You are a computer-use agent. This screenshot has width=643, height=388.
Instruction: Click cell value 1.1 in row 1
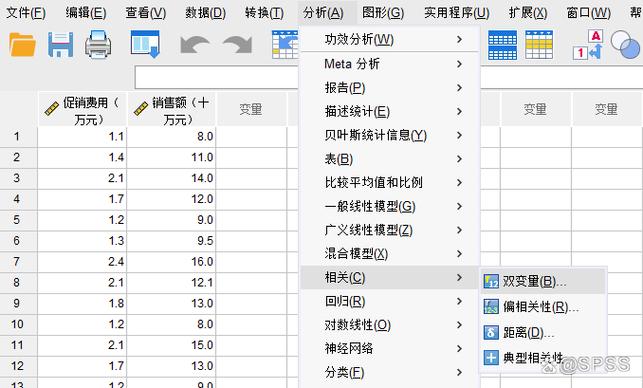[82, 136]
